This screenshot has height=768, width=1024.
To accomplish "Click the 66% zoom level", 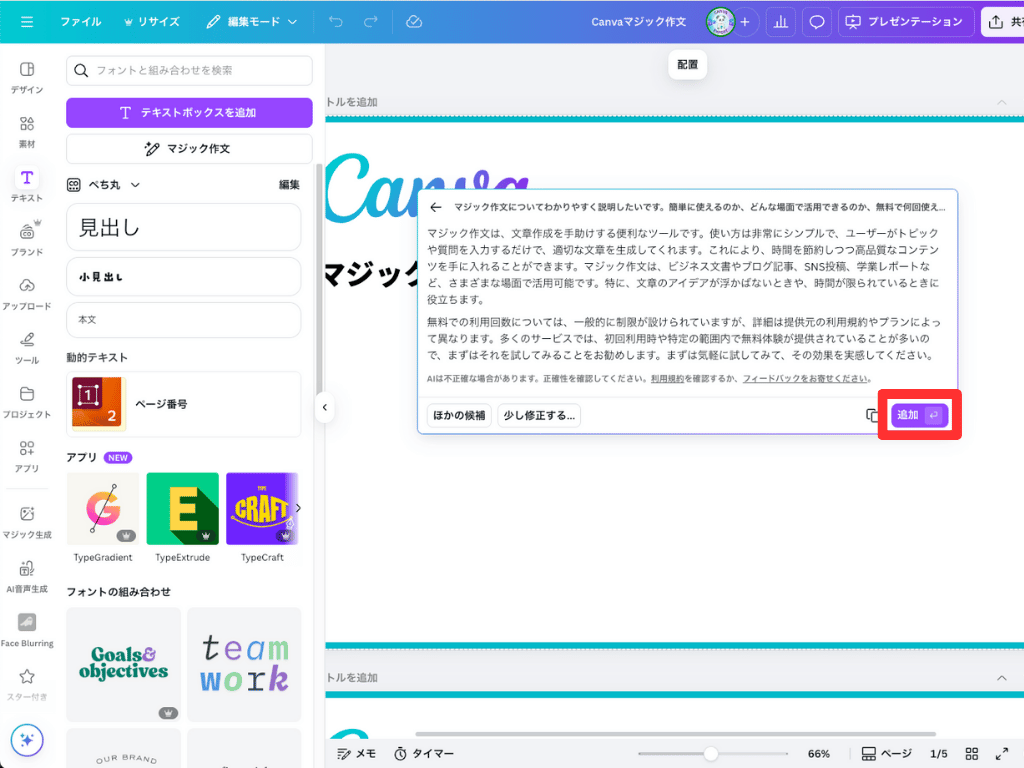I will coord(819,754).
